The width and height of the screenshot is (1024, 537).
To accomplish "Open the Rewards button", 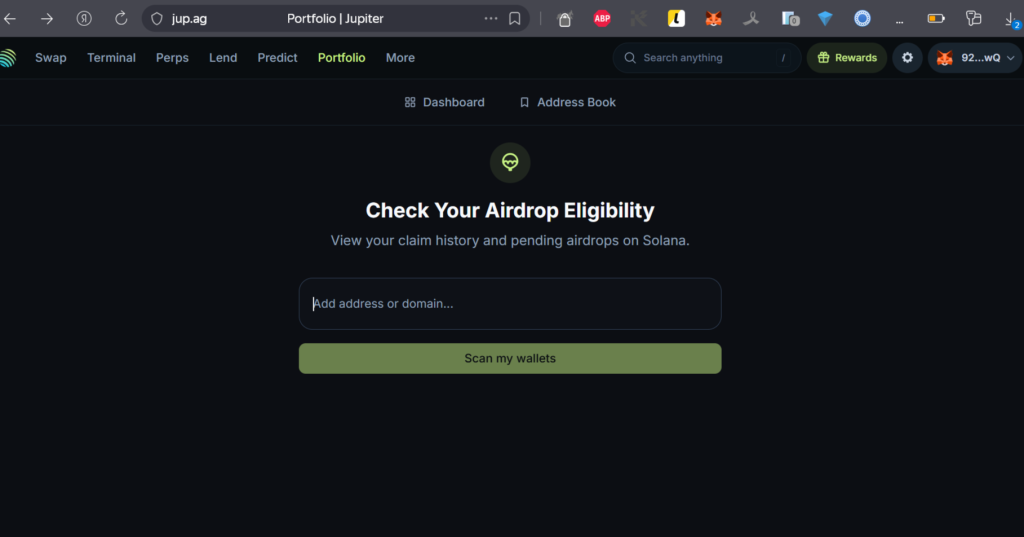I will [847, 58].
